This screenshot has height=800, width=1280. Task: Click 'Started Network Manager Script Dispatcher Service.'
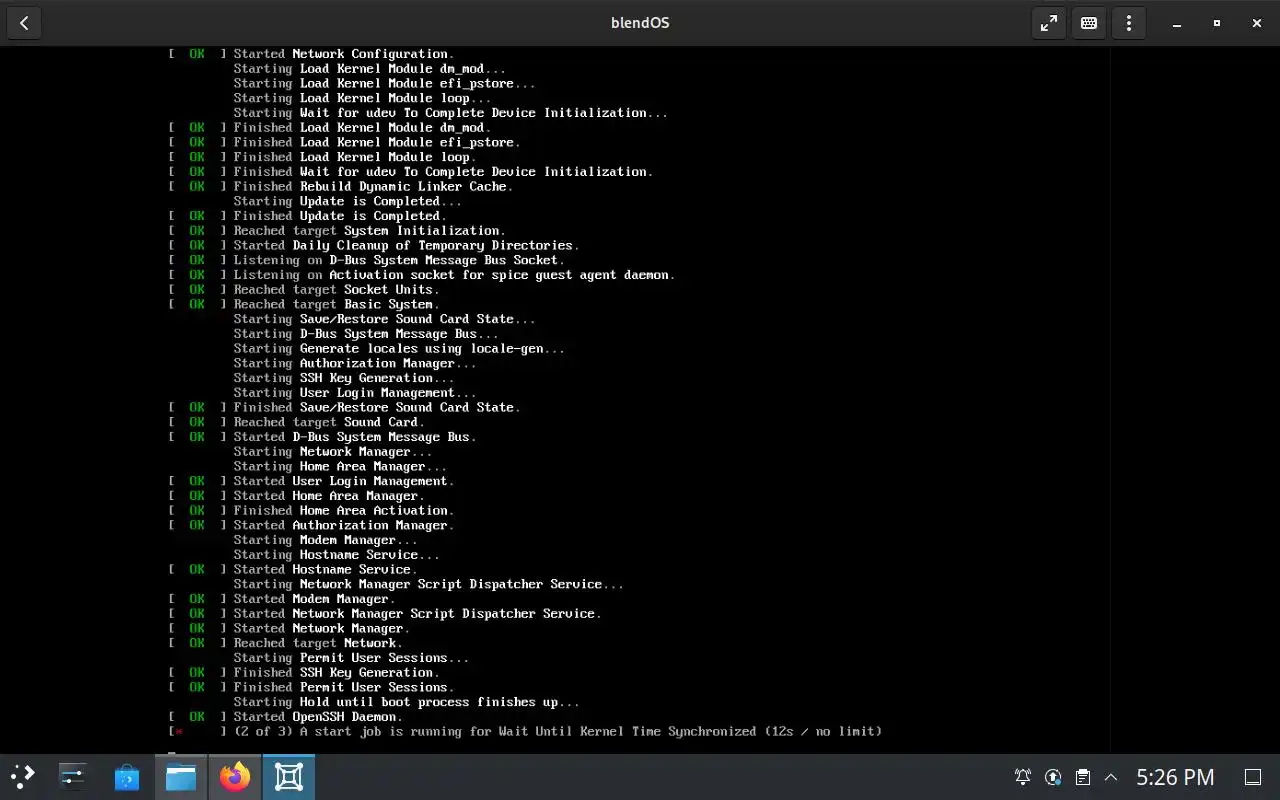pos(417,613)
